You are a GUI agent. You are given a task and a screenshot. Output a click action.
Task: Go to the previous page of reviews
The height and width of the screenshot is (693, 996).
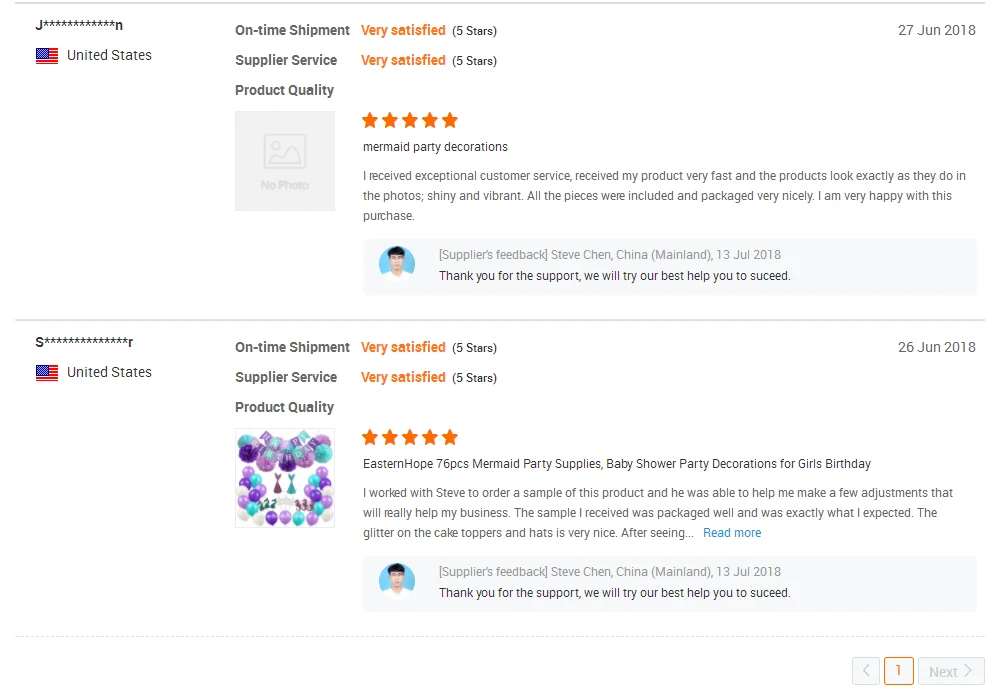click(866, 671)
